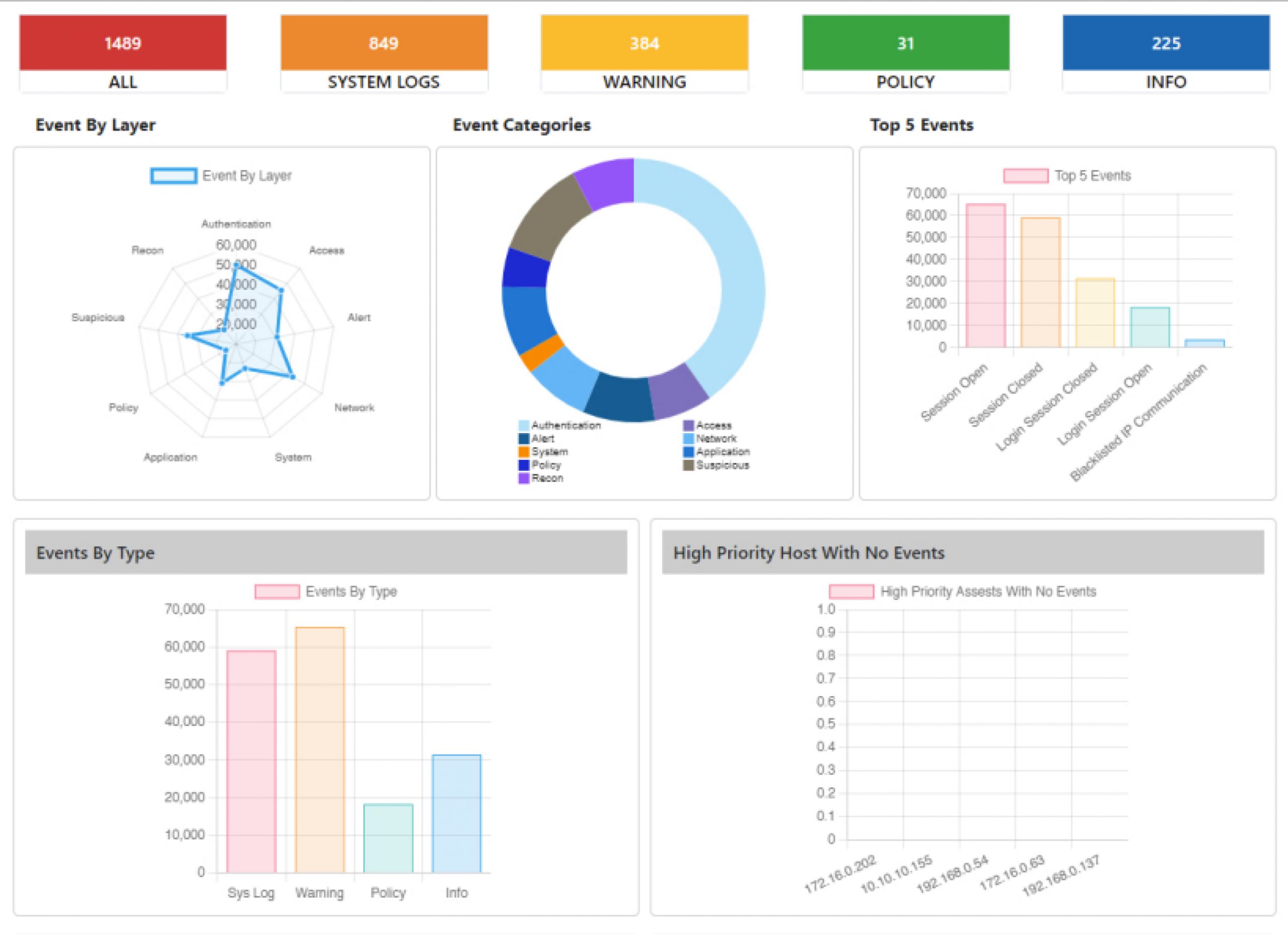Select the Info bar in Events By Type
This screenshot has width=1288, height=934.
[x=457, y=814]
